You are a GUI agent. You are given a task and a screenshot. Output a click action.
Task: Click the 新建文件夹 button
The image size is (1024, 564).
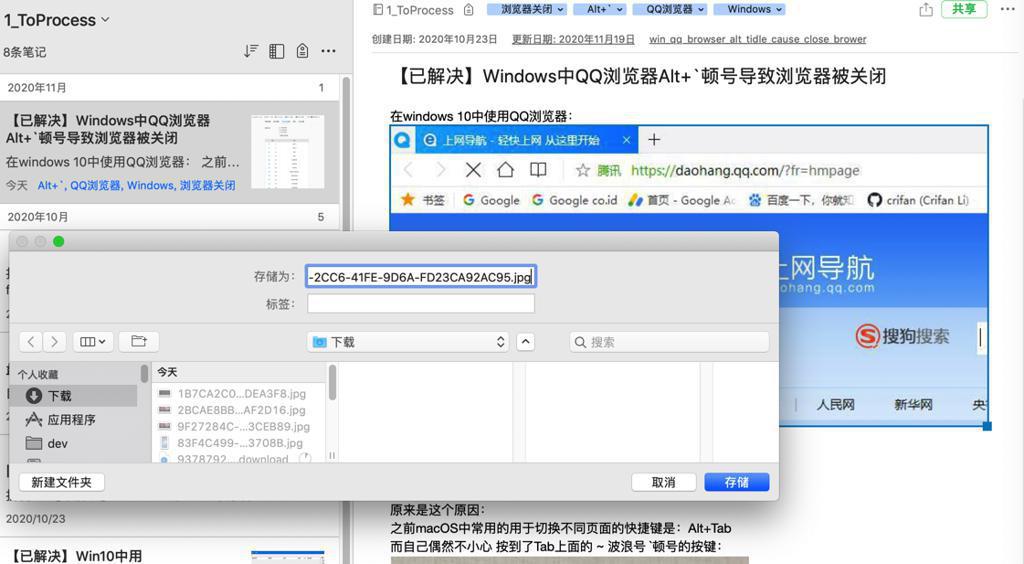(62, 482)
